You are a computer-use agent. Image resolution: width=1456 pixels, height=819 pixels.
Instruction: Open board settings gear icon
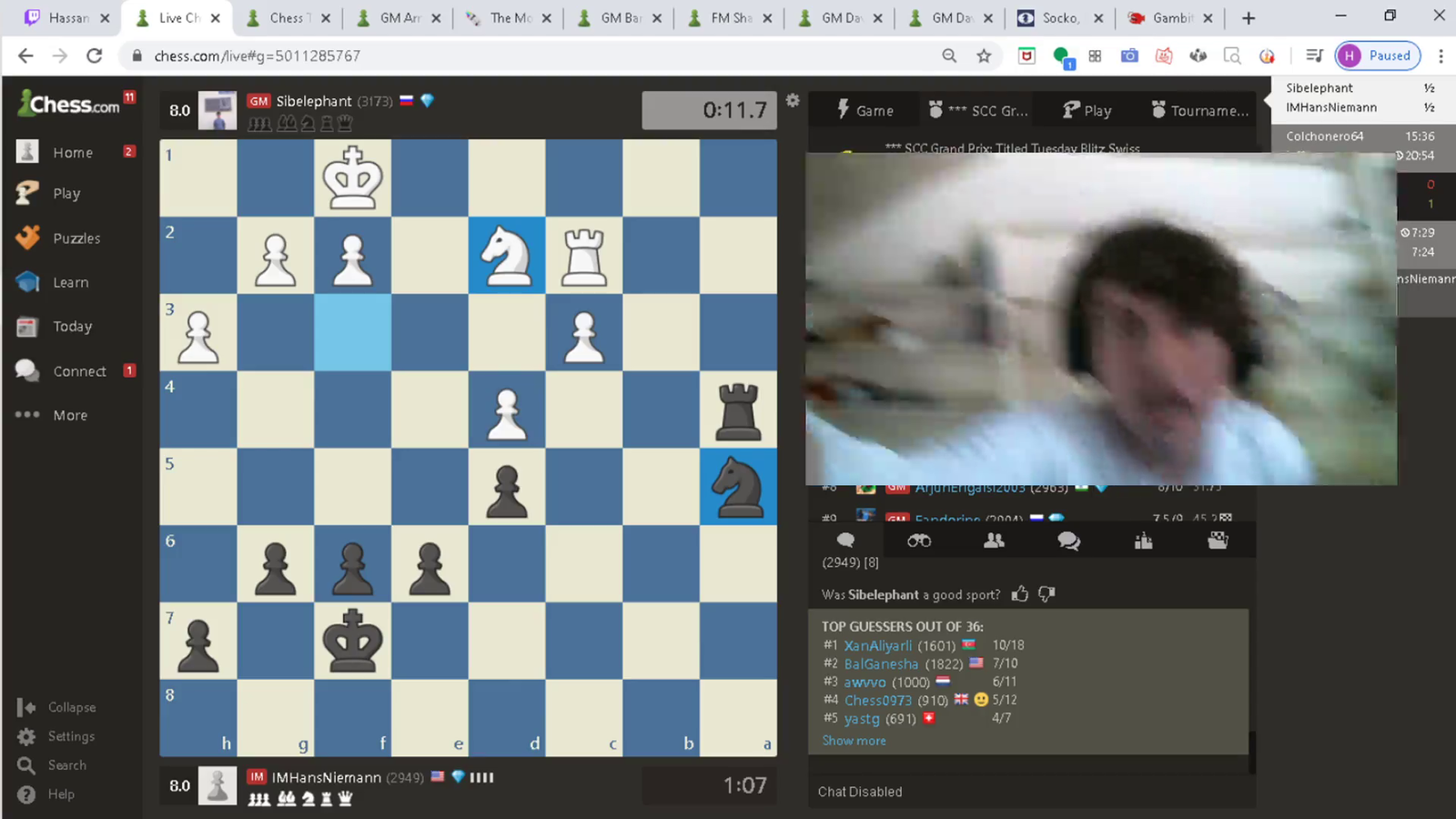tap(793, 100)
